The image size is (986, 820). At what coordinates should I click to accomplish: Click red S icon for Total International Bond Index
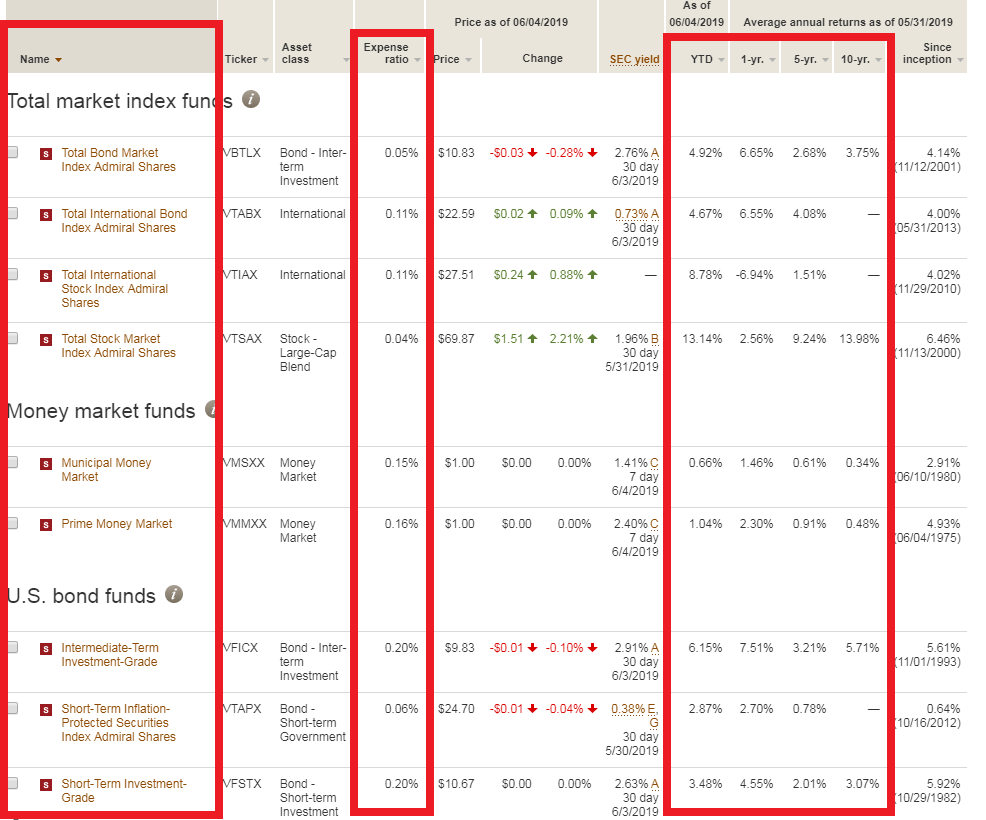click(x=46, y=215)
